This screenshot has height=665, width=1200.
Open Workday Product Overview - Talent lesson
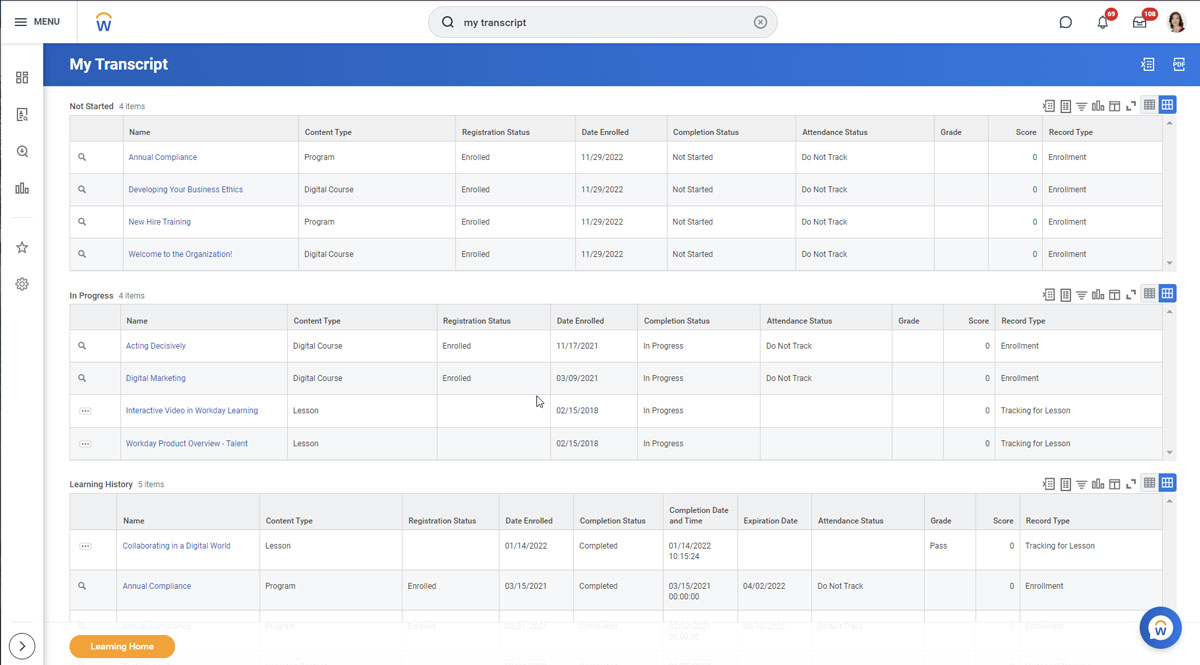pos(186,443)
